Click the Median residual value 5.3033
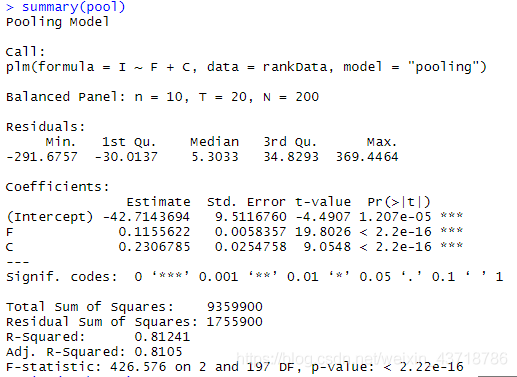 [x=215, y=157]
